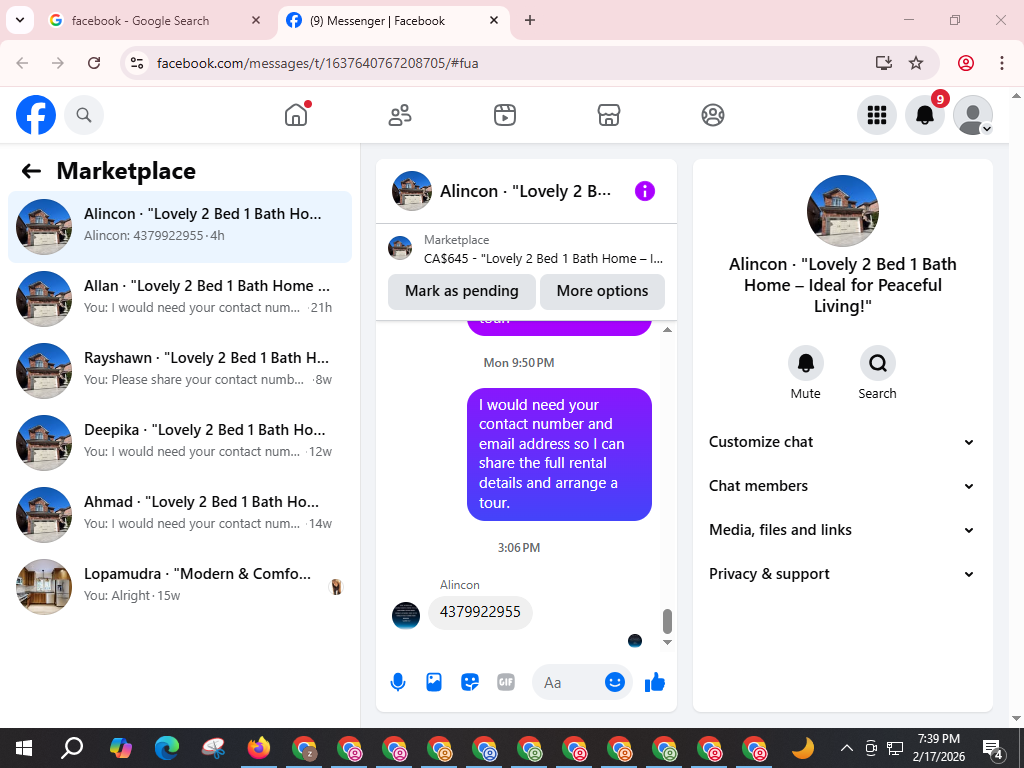This screenshot has width=1024, height=768.
Task: Open taskbar clock 7:39 PM
Action: coord(938,748)
